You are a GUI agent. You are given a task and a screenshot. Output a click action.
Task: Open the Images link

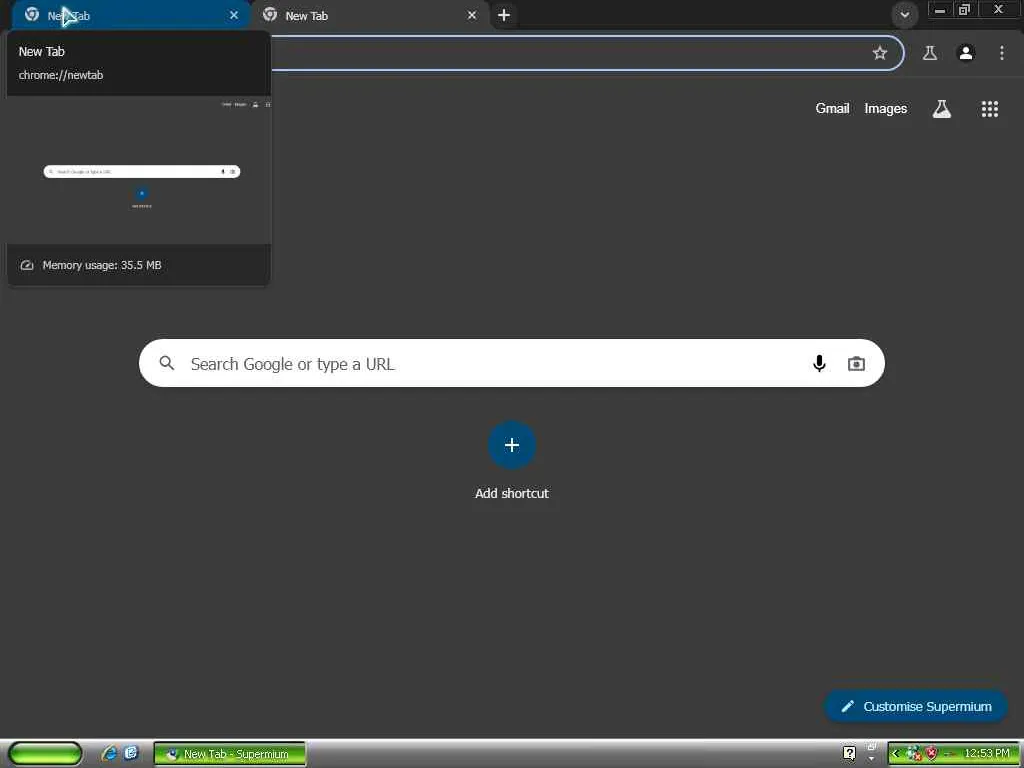[x=886, y=108]
